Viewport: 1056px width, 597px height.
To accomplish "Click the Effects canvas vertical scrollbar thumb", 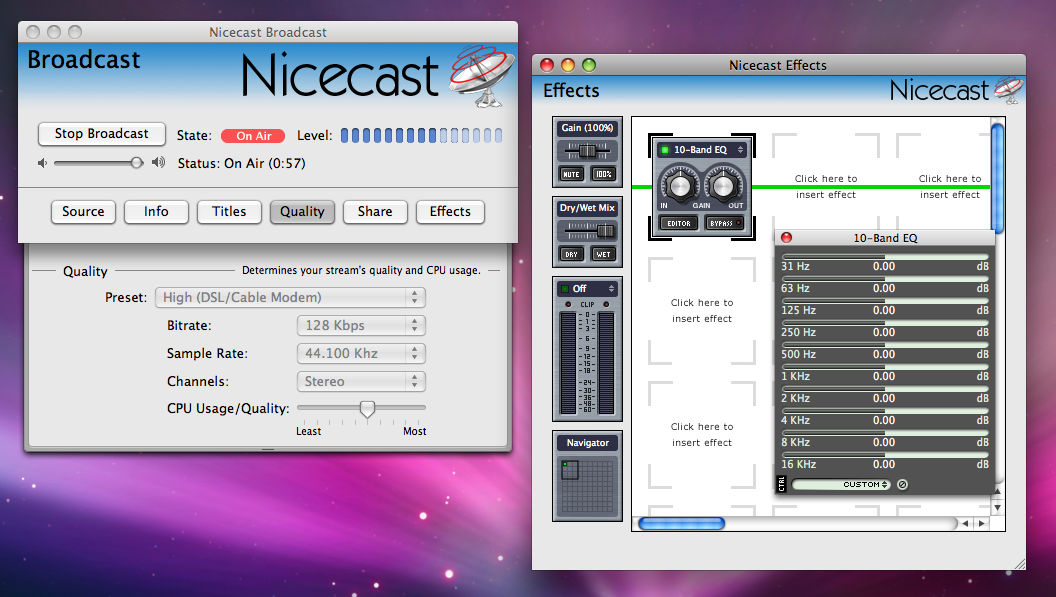I will 997,177.
